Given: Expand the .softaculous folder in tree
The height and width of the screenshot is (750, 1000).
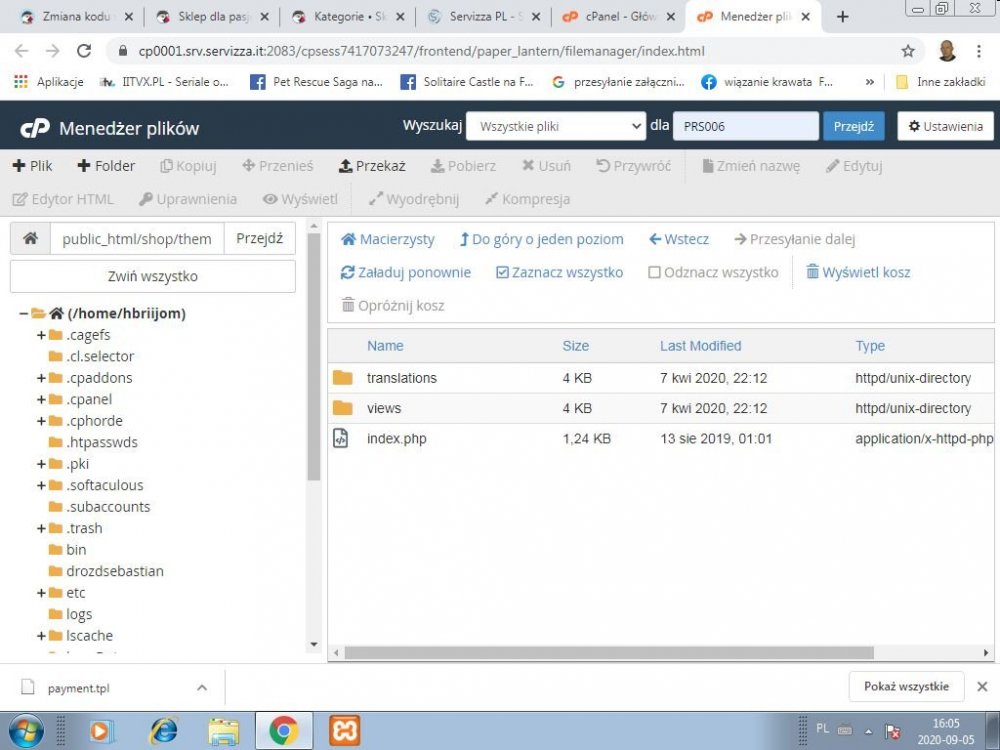Looking at the screenshot, I should (x=41, y=485).
